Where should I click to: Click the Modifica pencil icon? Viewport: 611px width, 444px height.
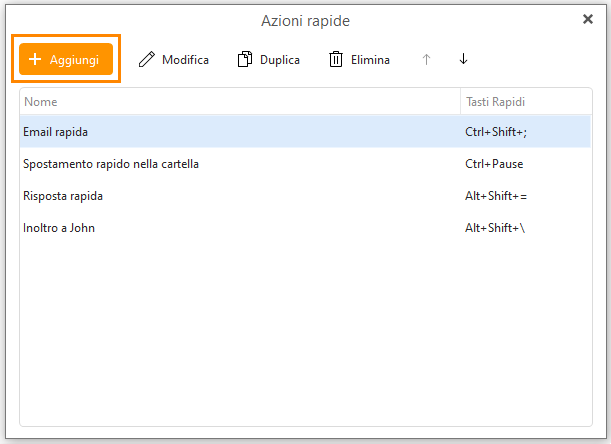[x=147, y=59]
